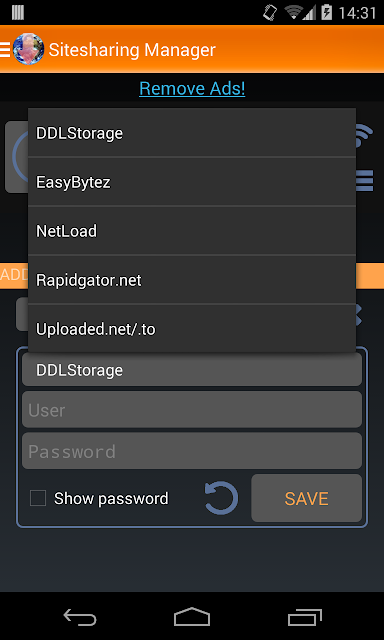Tap the blue list-lines icon behind dropdown
Image resolution: width=384 pixels, height=640 pixels.
(365, 181)
